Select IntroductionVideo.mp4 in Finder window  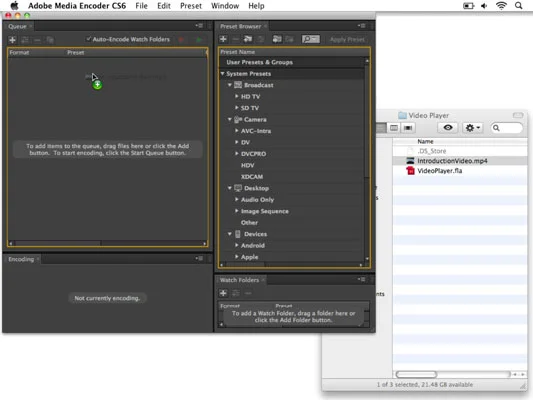460,161
